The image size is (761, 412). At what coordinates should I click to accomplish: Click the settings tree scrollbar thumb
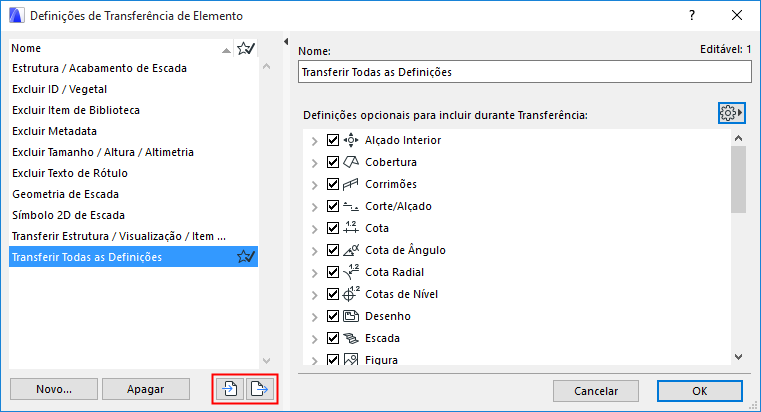[738, 180]
